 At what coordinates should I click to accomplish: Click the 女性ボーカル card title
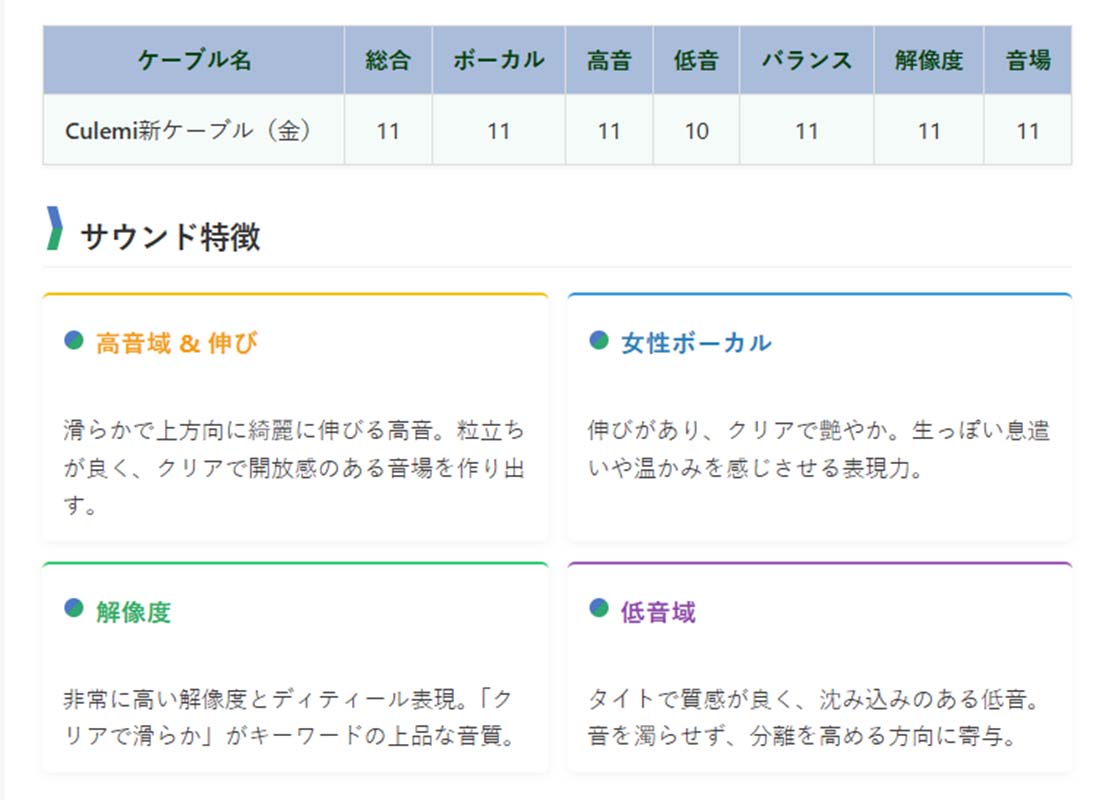tap(696, 344)
